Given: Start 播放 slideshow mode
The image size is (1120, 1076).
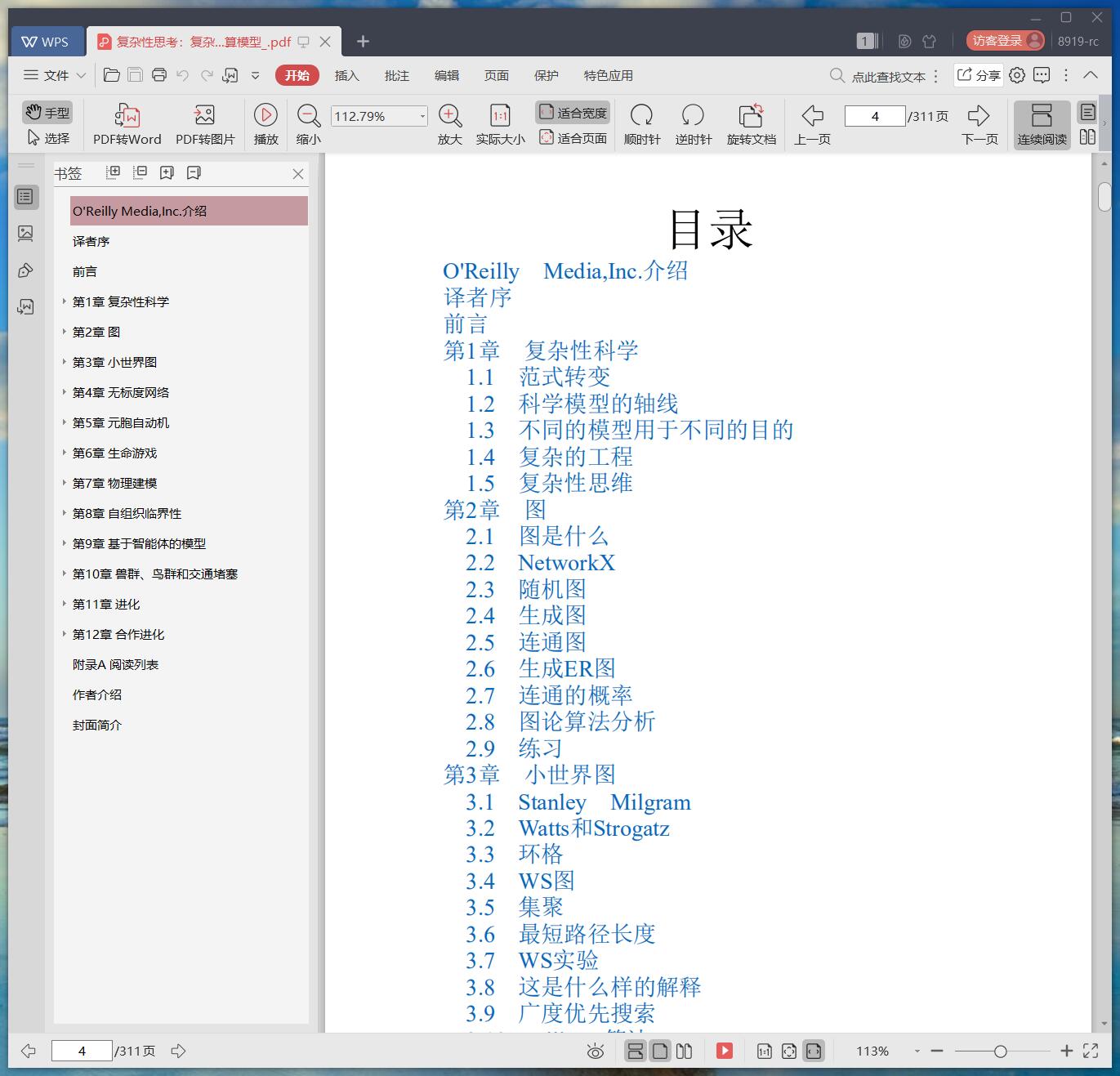Looking at the screenshot, I should [x=265, y=125].
